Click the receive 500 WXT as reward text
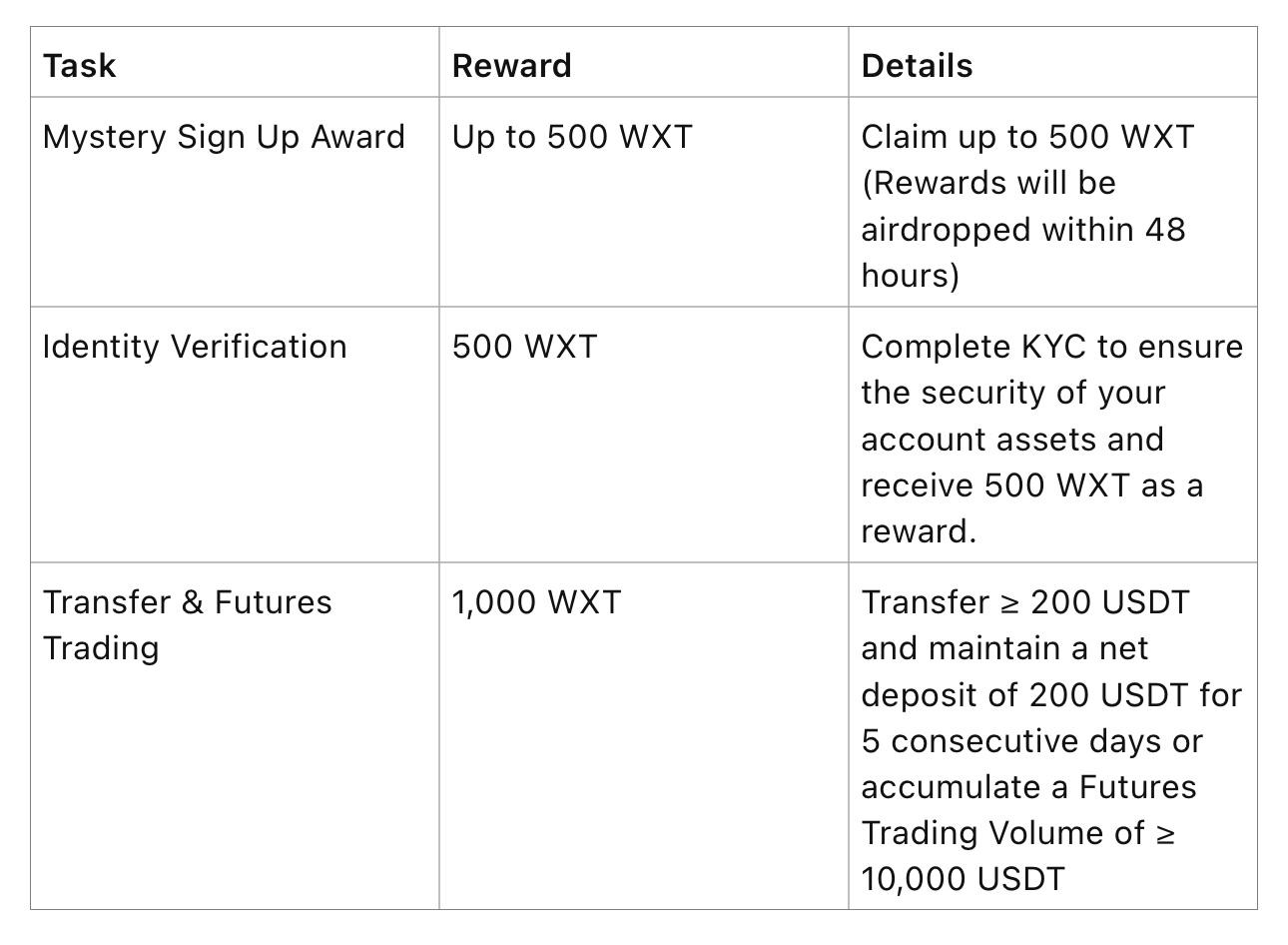Image resolution: width=1288 pixels, height=945 pixels. [x=1032, y=507]
